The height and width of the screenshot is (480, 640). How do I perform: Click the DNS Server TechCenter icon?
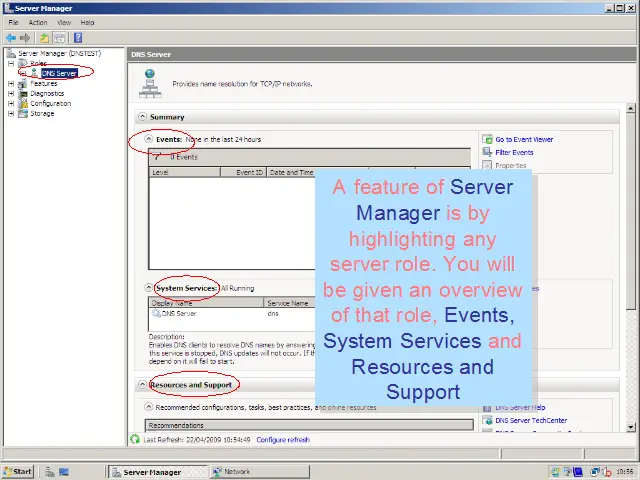click(487, 420)
